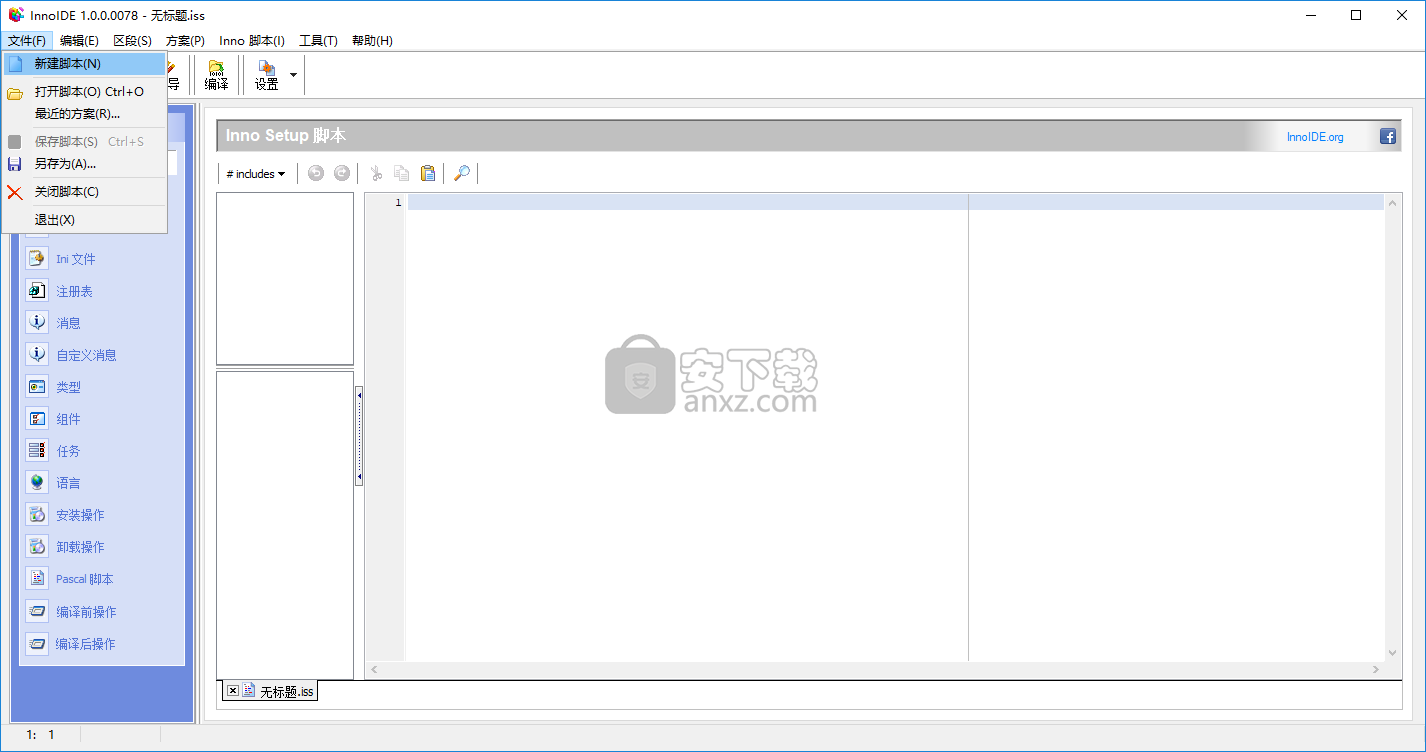This screenshot has height=752, width=1426.
Task: Click the 1: 1 cursor position in status bar
Action: click(x=41, y=735)
